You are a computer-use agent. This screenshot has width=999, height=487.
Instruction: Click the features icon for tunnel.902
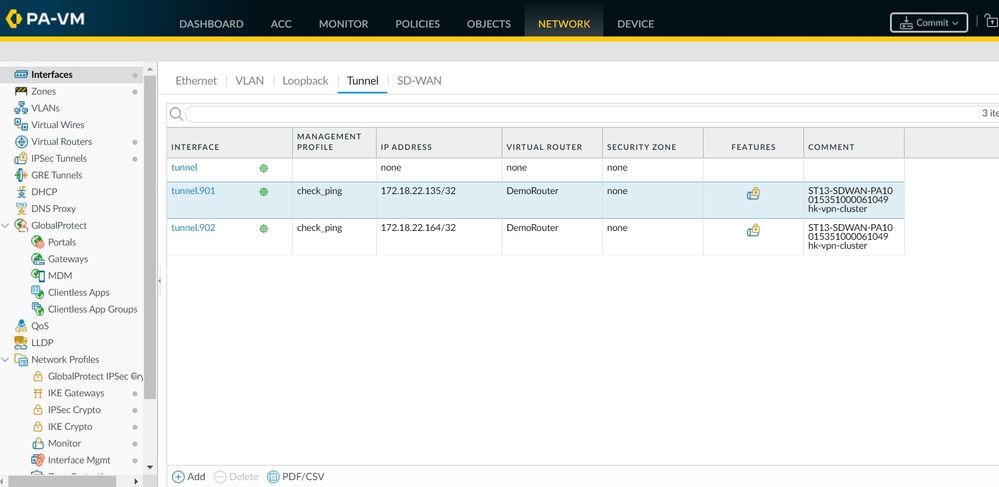(x=753, y=231)
